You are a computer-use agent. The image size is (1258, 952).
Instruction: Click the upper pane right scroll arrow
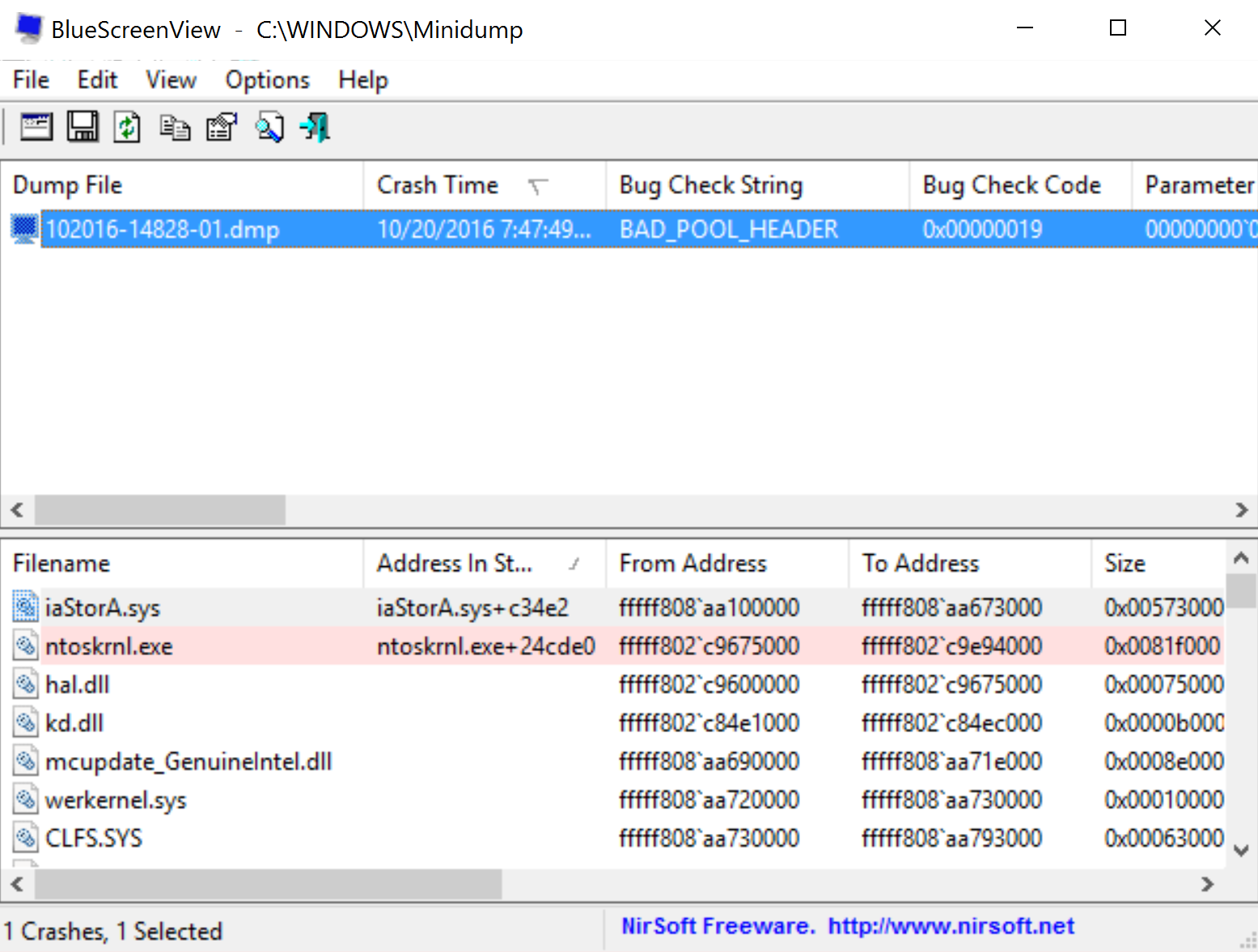1241,510
